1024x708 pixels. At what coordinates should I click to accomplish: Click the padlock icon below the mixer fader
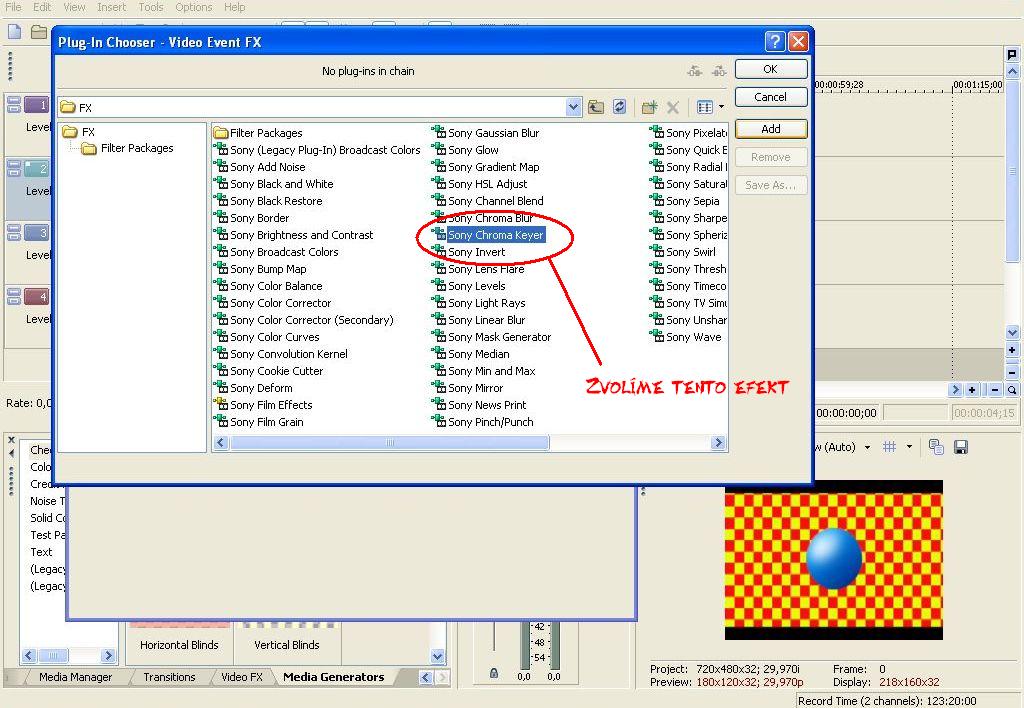pyautogui.click(x=494, y=673)
